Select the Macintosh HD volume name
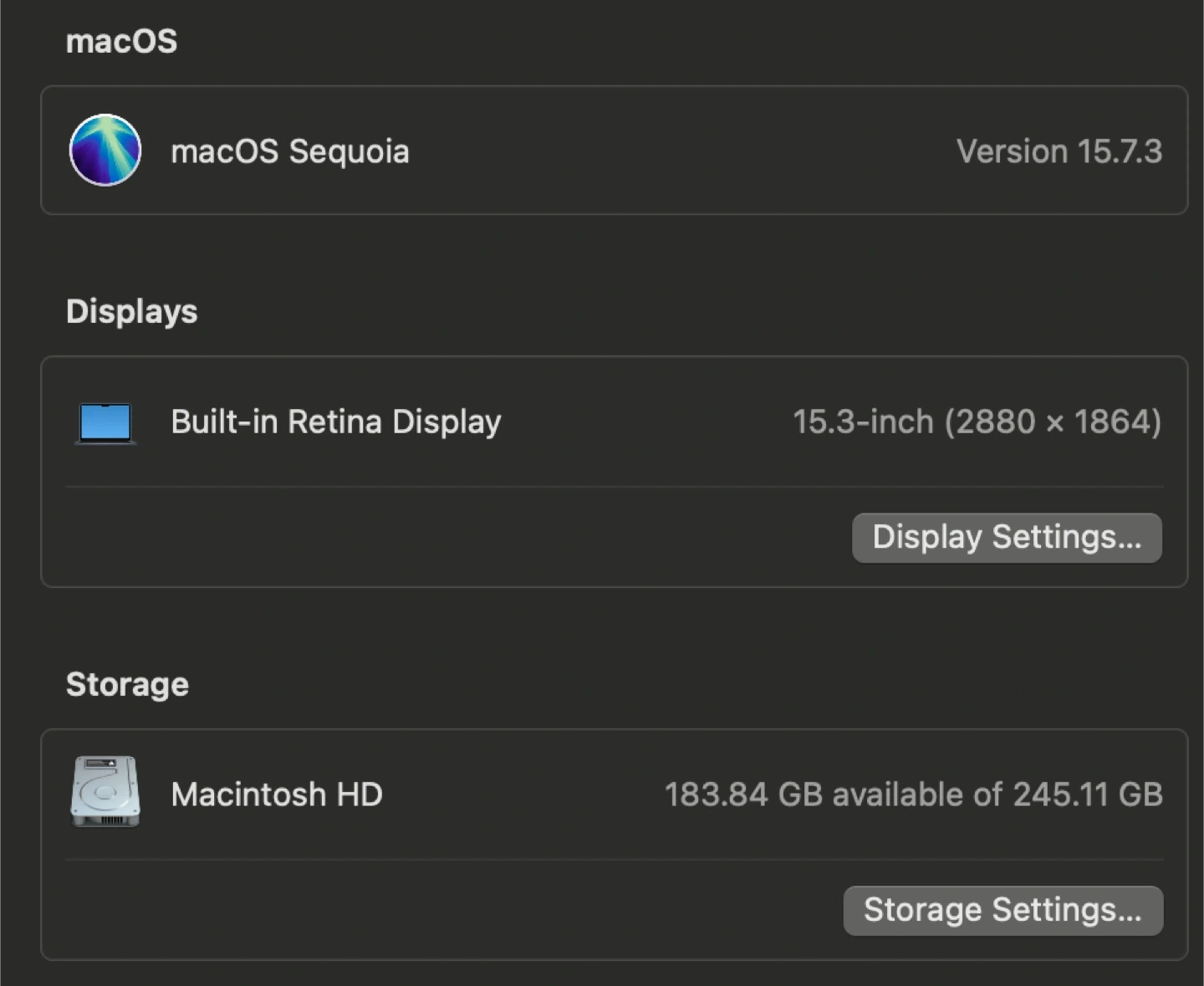This screenshot has height=986, width=1204. [x=276, y=794]
